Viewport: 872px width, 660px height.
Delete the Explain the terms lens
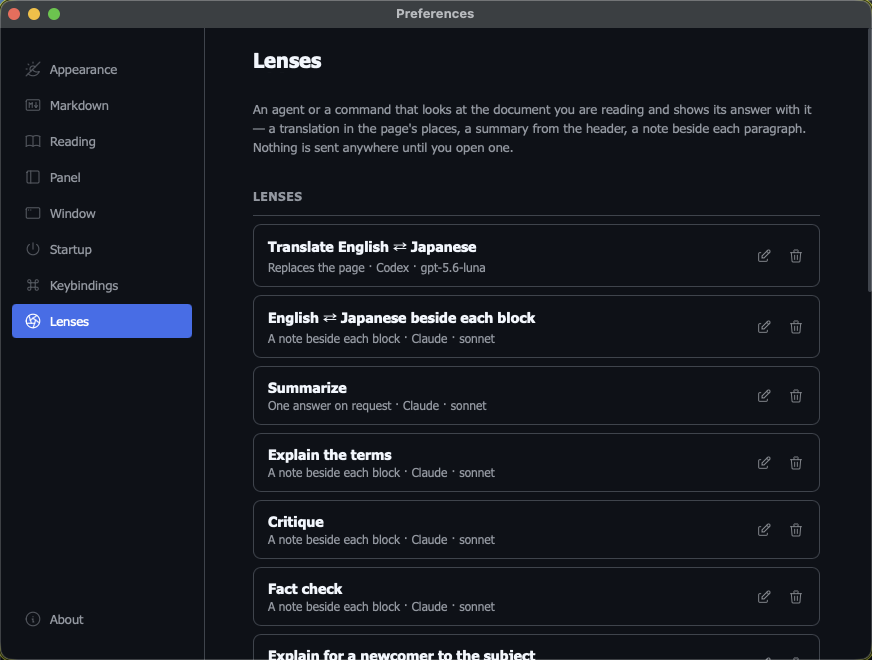tap(796, 463)
